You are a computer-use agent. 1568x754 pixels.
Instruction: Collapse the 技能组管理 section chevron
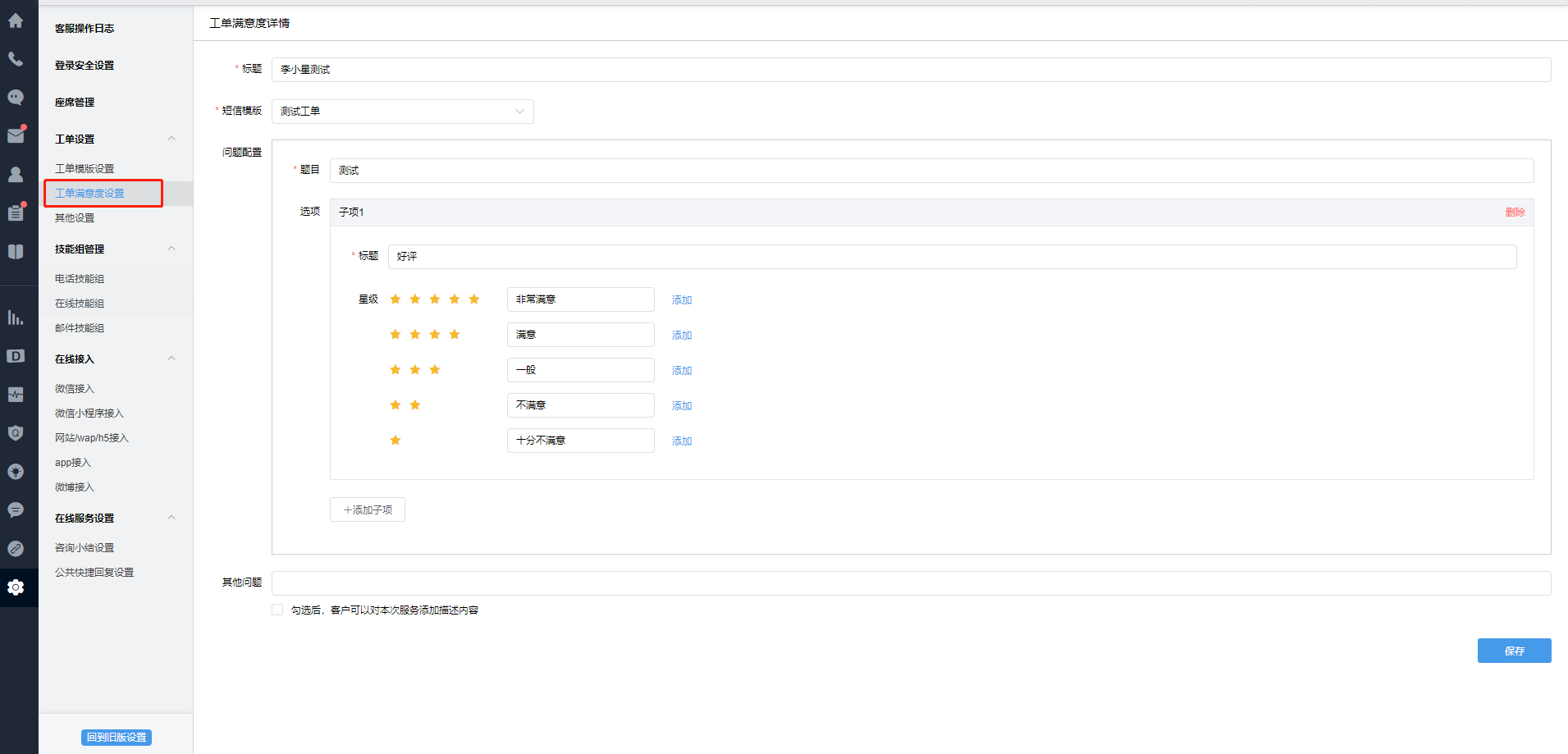[171, 249]
